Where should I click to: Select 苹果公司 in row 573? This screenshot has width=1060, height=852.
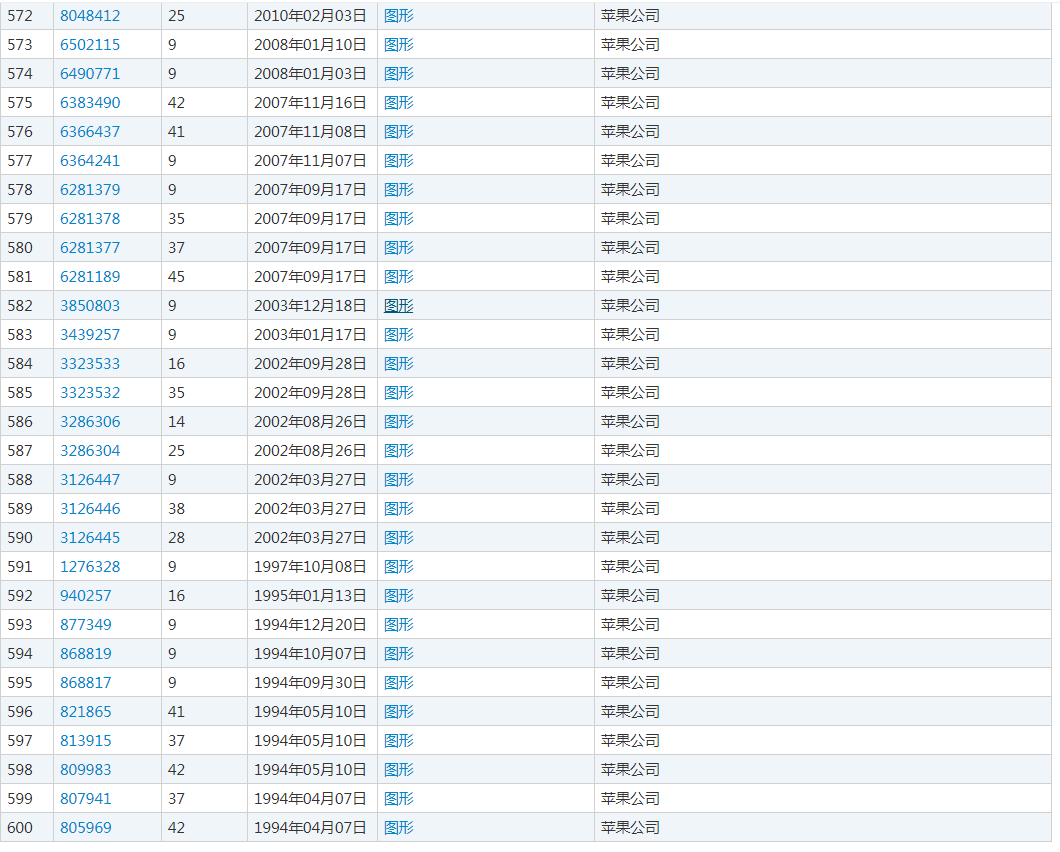(630, 45)
